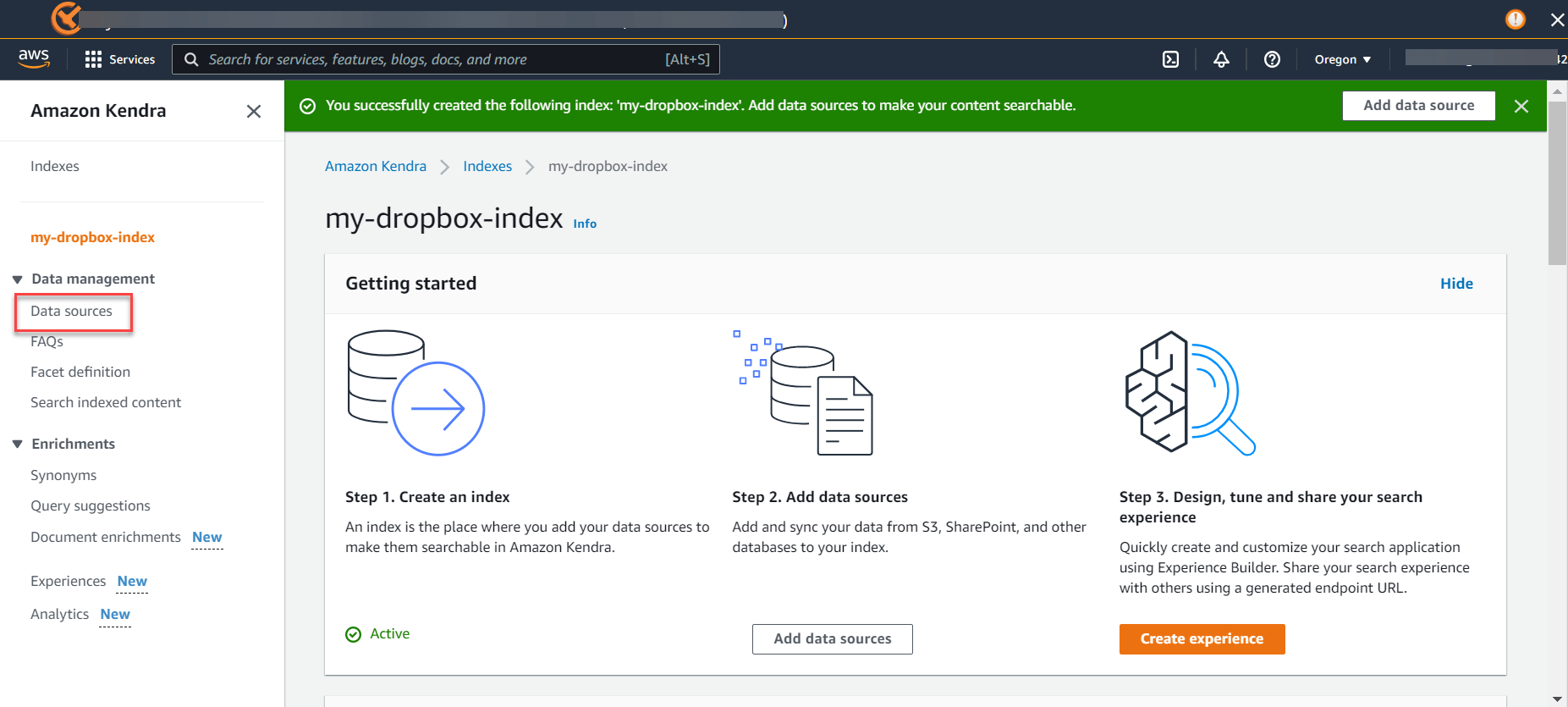
Task: Open Query suggestions page
Action: pos(91,506)
